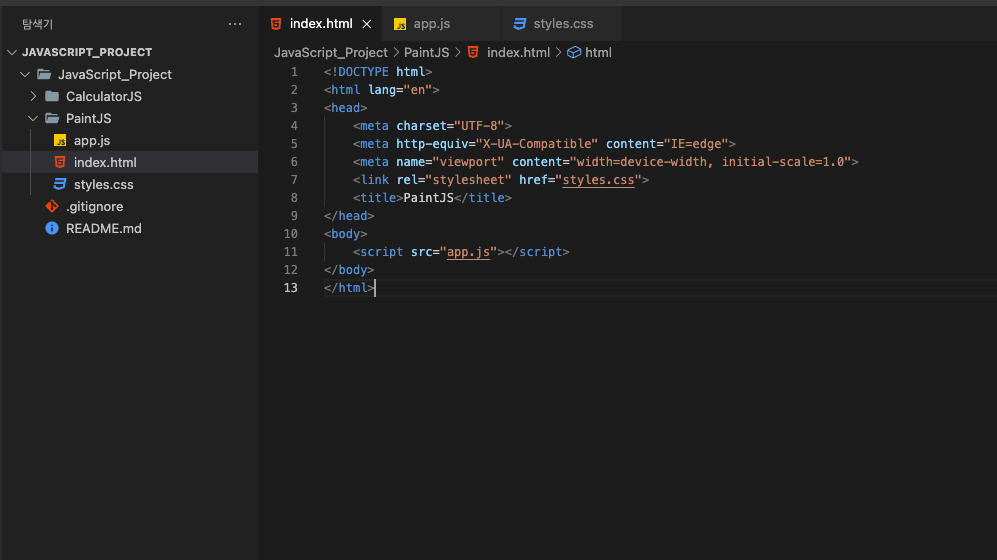The image size is (997, 560).
Task: Switch to the styles.css tab
Action: 561,24
